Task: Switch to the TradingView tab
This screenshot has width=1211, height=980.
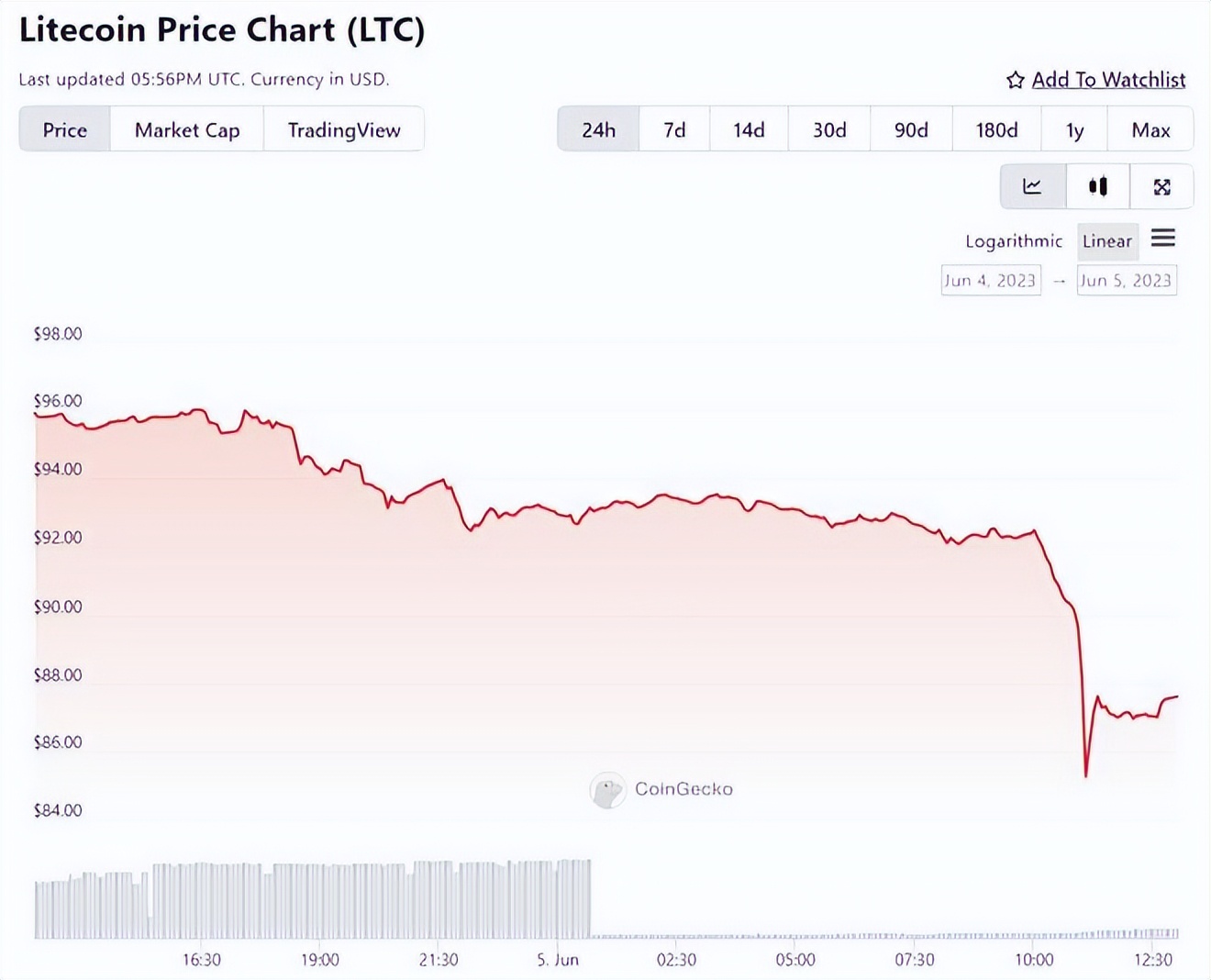Action: (343, 129)
